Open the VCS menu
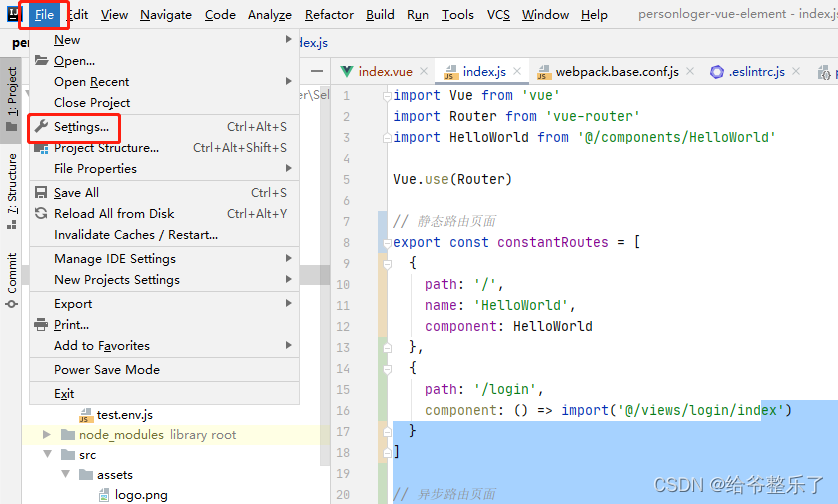Screen dimensions: 838x504 (498, 14)
